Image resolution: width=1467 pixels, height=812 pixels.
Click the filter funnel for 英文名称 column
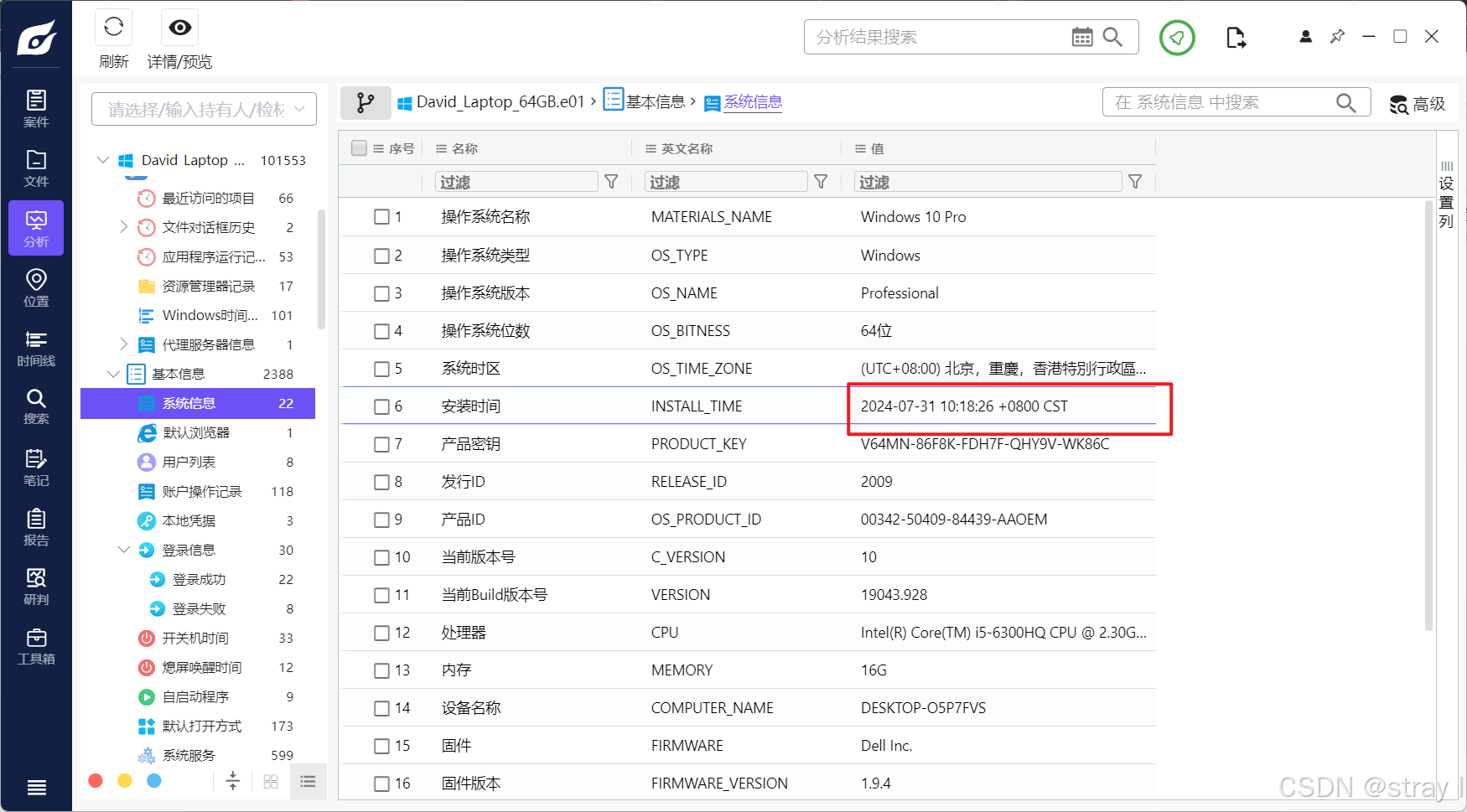tap(821, 182)
